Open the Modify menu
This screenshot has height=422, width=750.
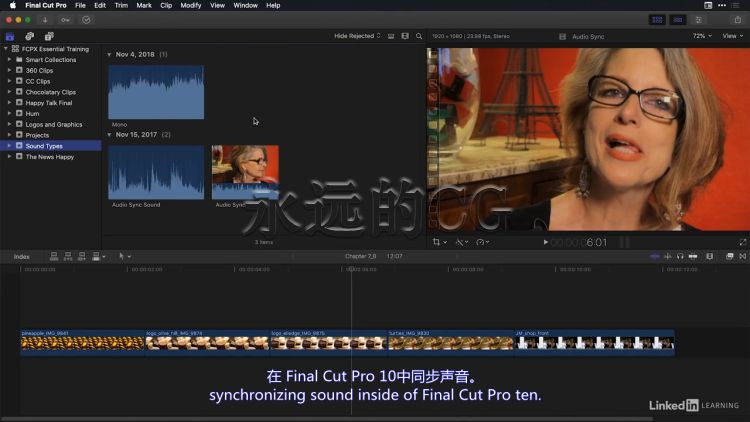(190, 5)
